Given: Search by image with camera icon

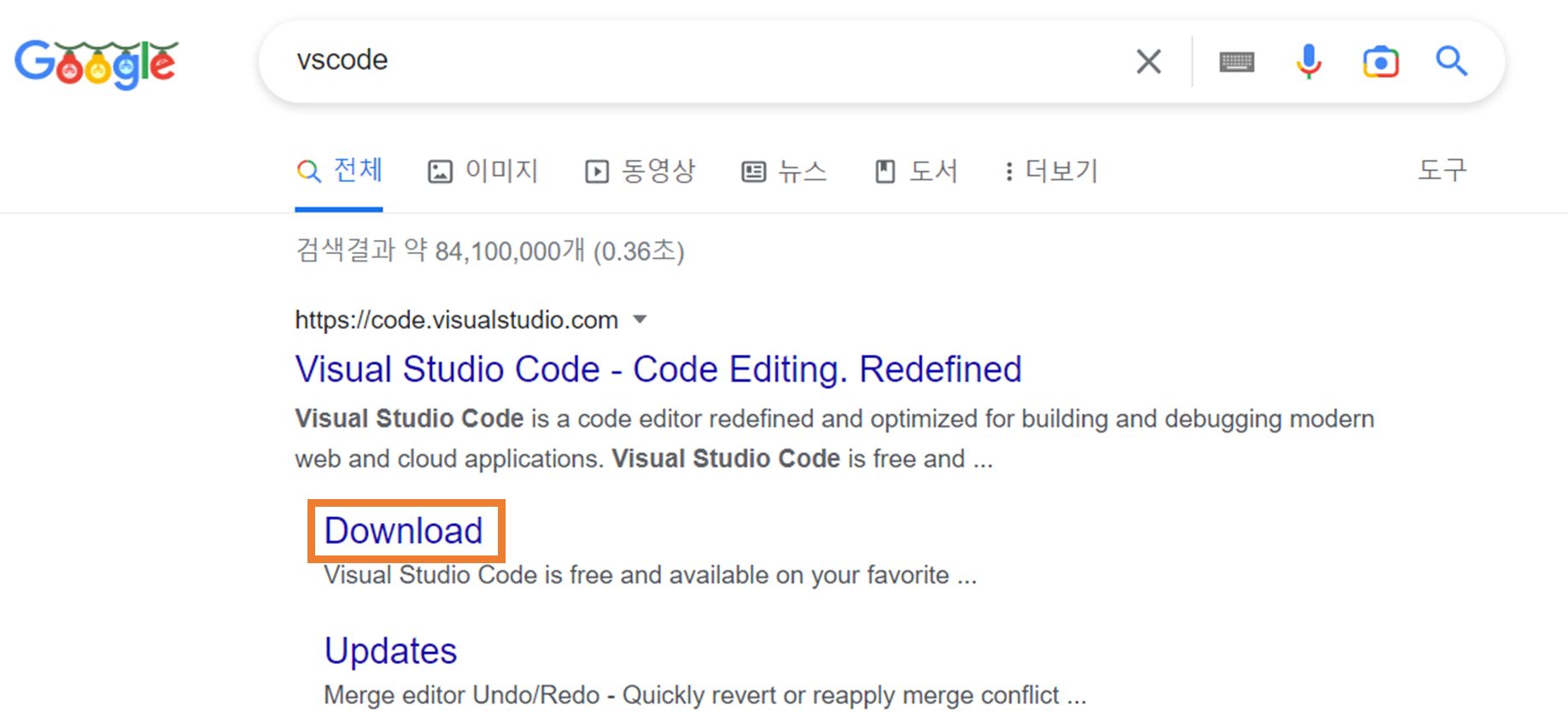Looking at the screenshot, I should coord(1381,62).
